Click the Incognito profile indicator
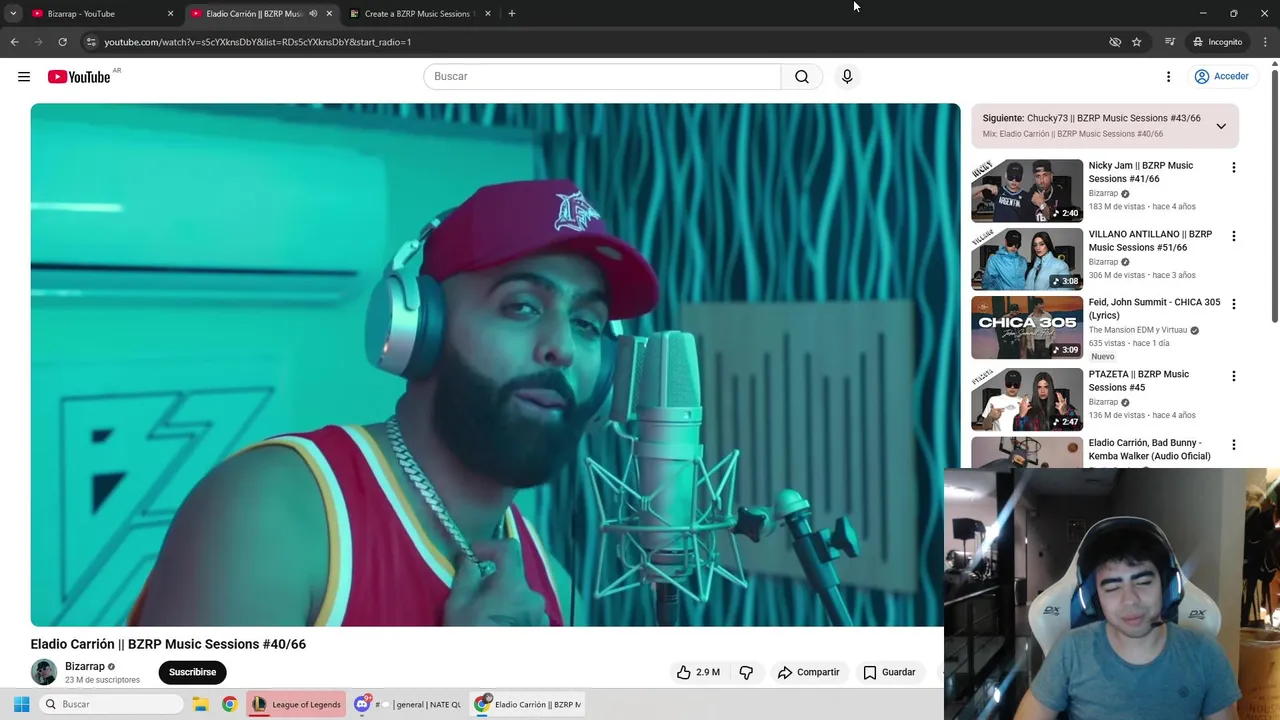This screenshot has width=1280, height=720. (x=1217, y=42)
